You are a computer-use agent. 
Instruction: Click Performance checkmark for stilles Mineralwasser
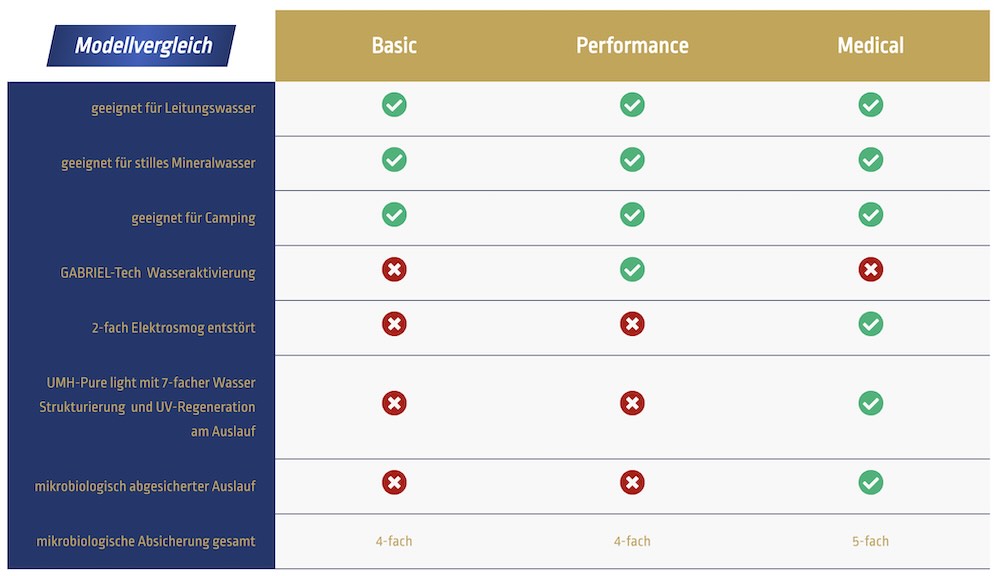coord(632,160)
